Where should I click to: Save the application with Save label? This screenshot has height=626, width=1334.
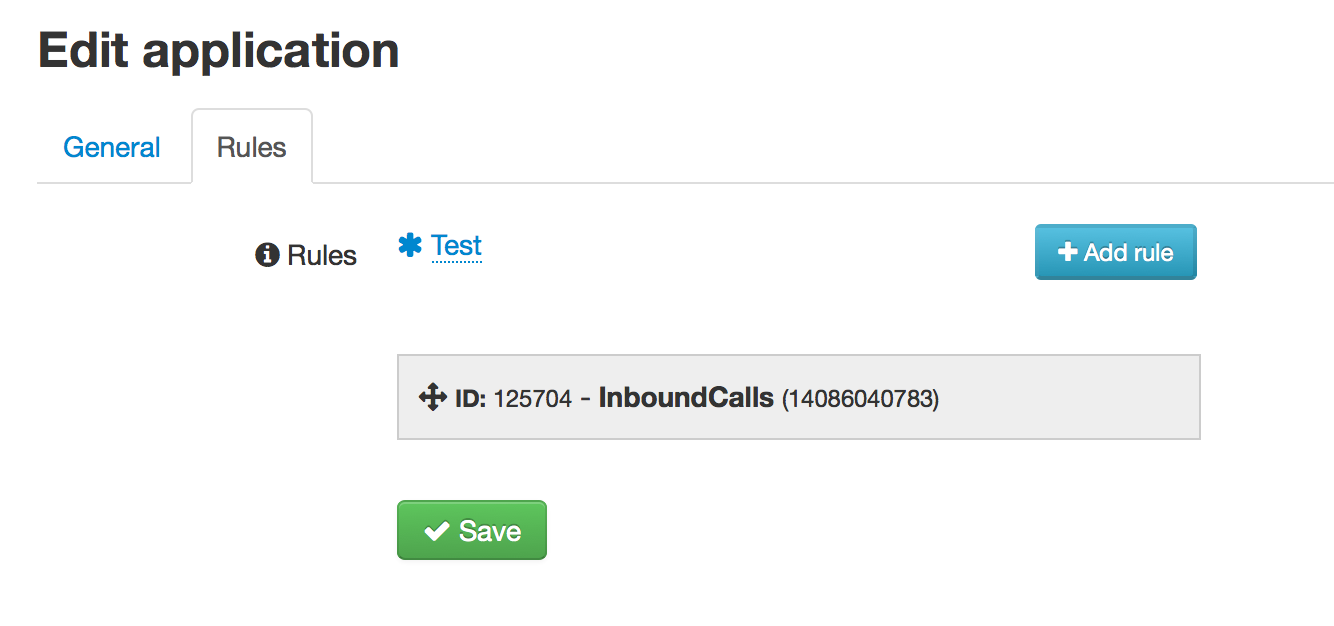point(490,531)
